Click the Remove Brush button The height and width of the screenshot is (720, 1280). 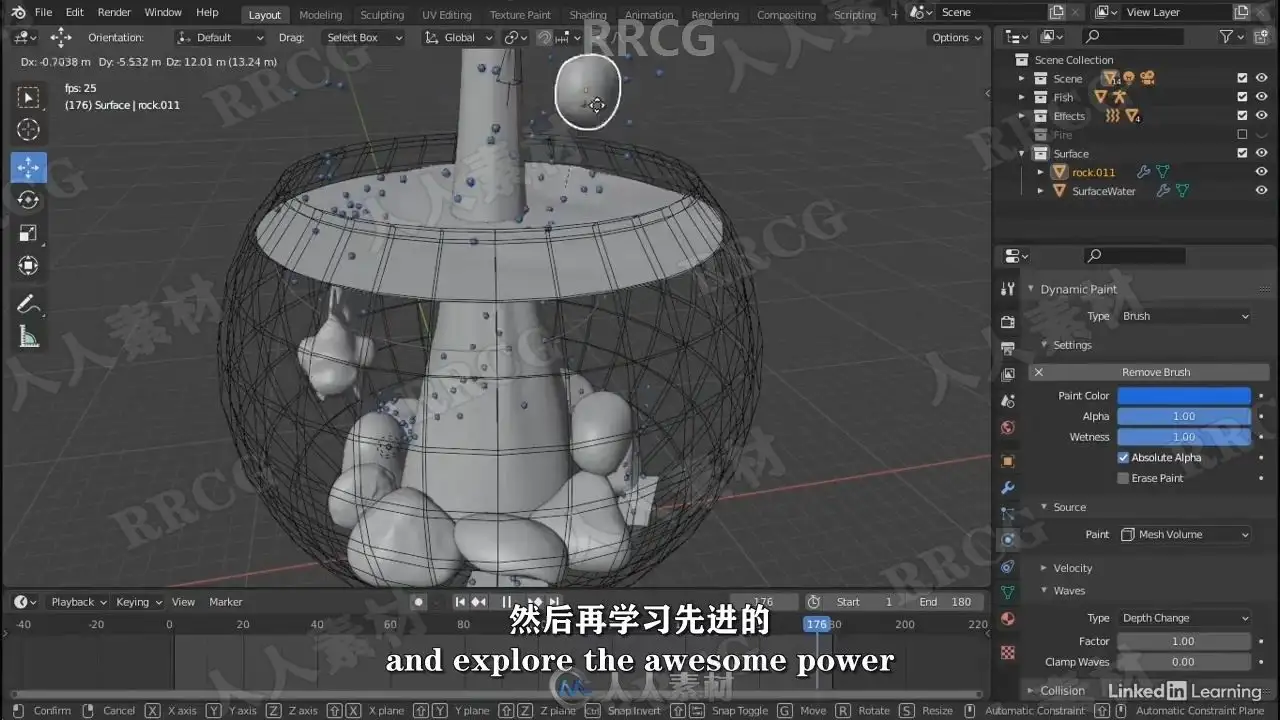[x=1149, y=372]
